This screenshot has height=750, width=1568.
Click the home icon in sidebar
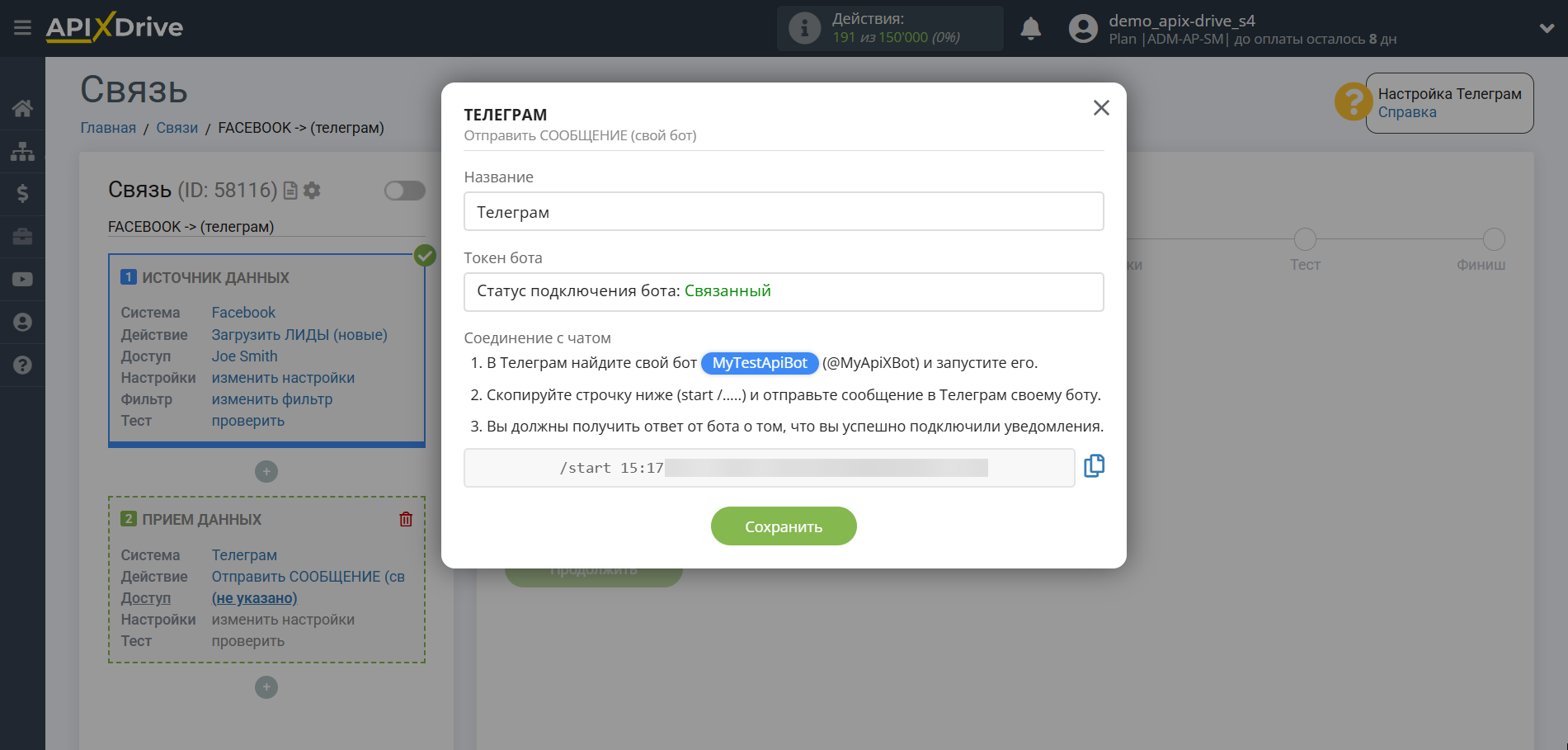[22, 108]
